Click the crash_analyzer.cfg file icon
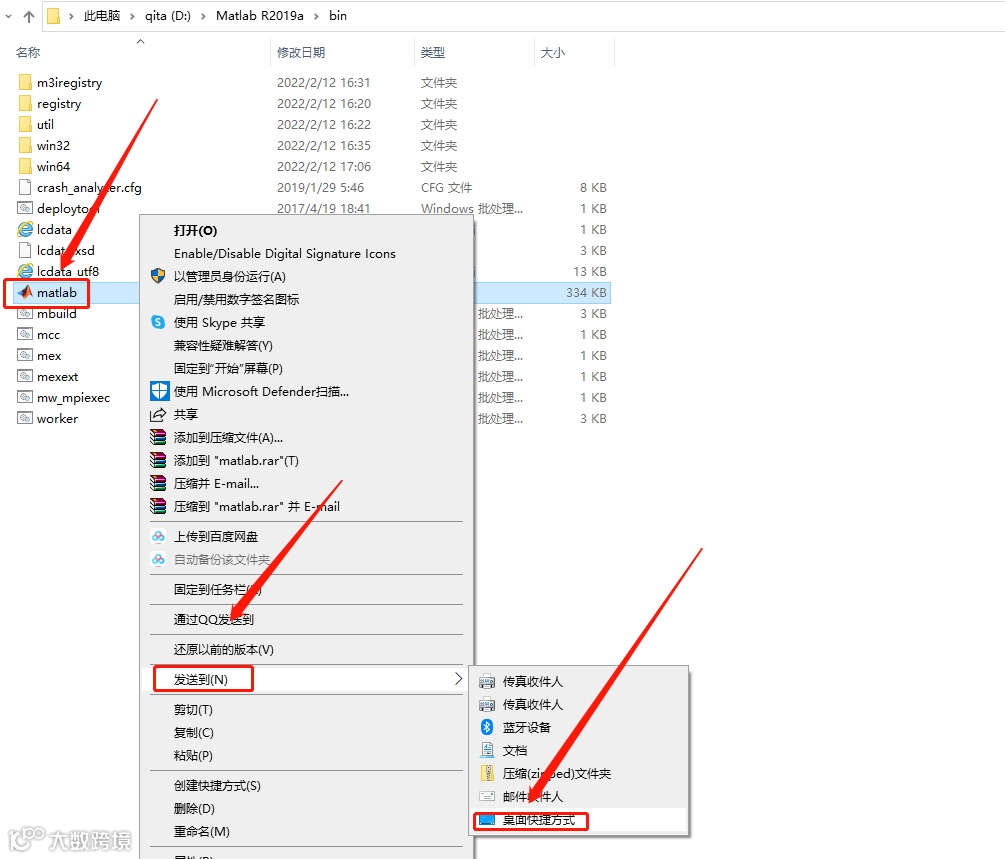This screenshot has width=1005, height=859. tap(25, 187)
